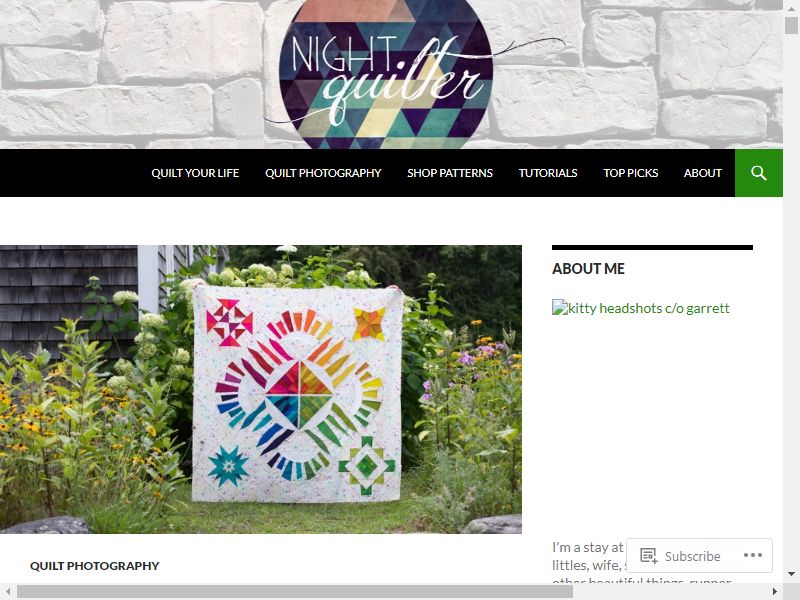800x600 pixels.
Task: Click the horizontal scrollbar right arrow
Action: [774, 591]
